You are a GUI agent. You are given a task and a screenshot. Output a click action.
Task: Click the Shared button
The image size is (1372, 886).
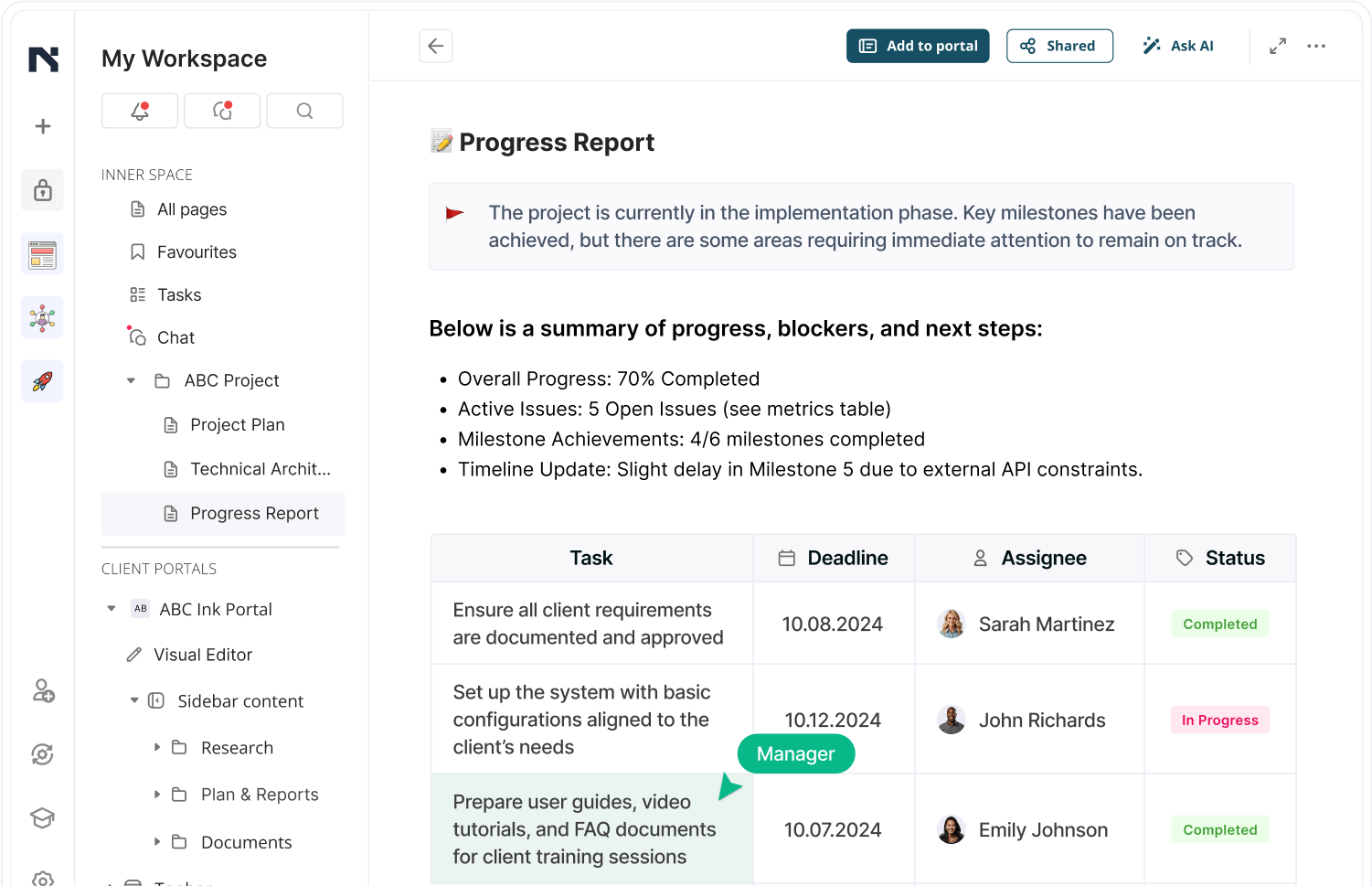pos(1059,46)
